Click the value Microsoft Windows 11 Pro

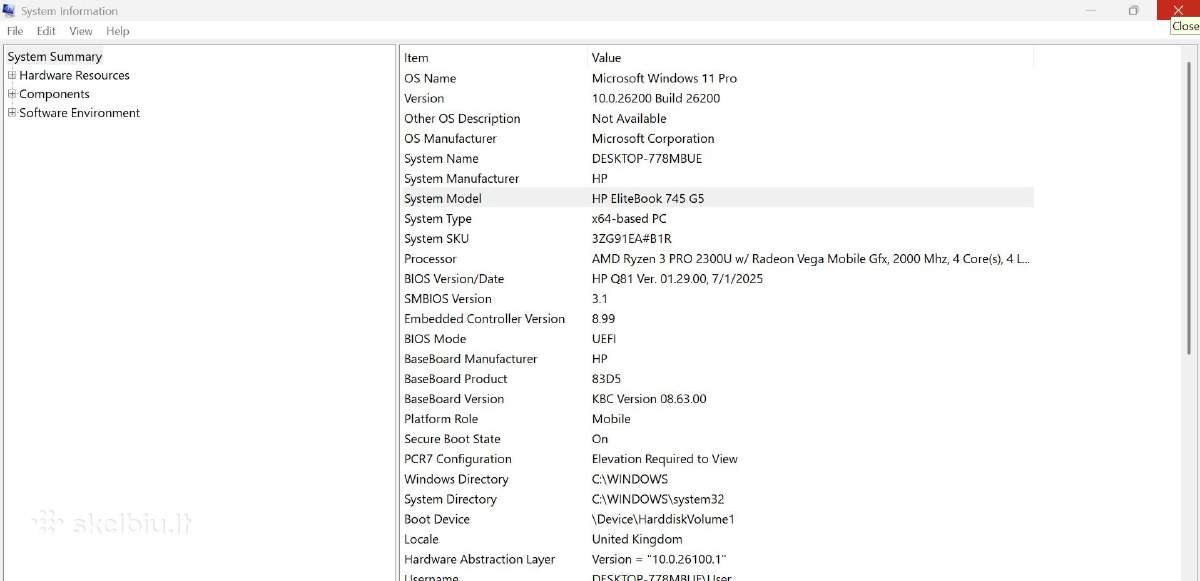tap(664, 78)
